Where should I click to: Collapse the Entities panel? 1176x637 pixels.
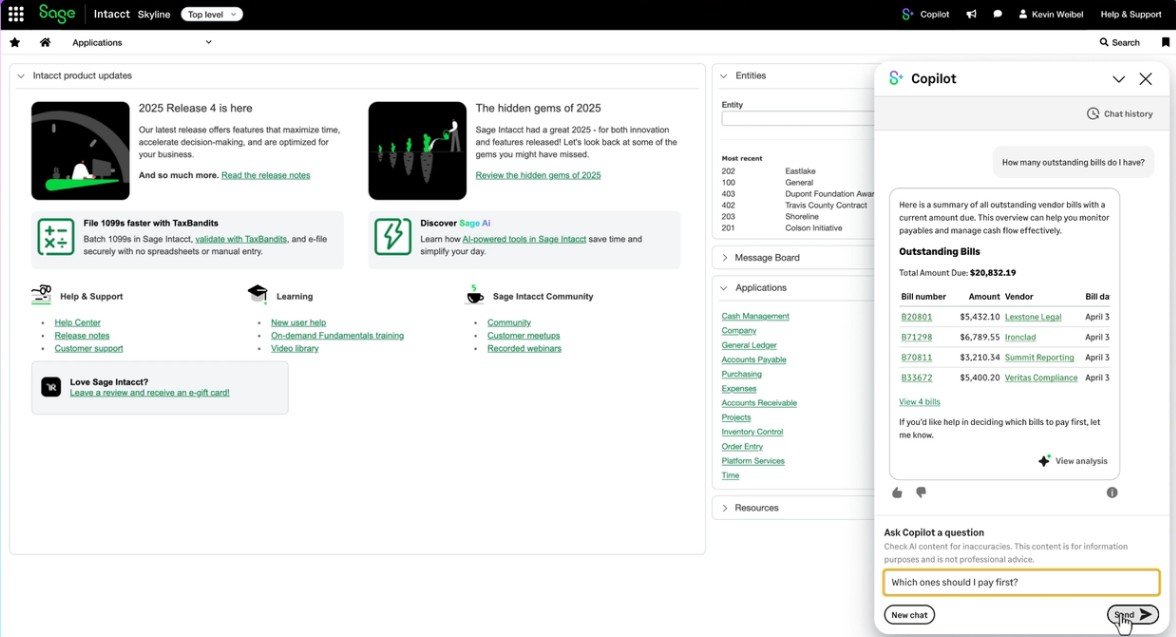[x=724, y=76]
